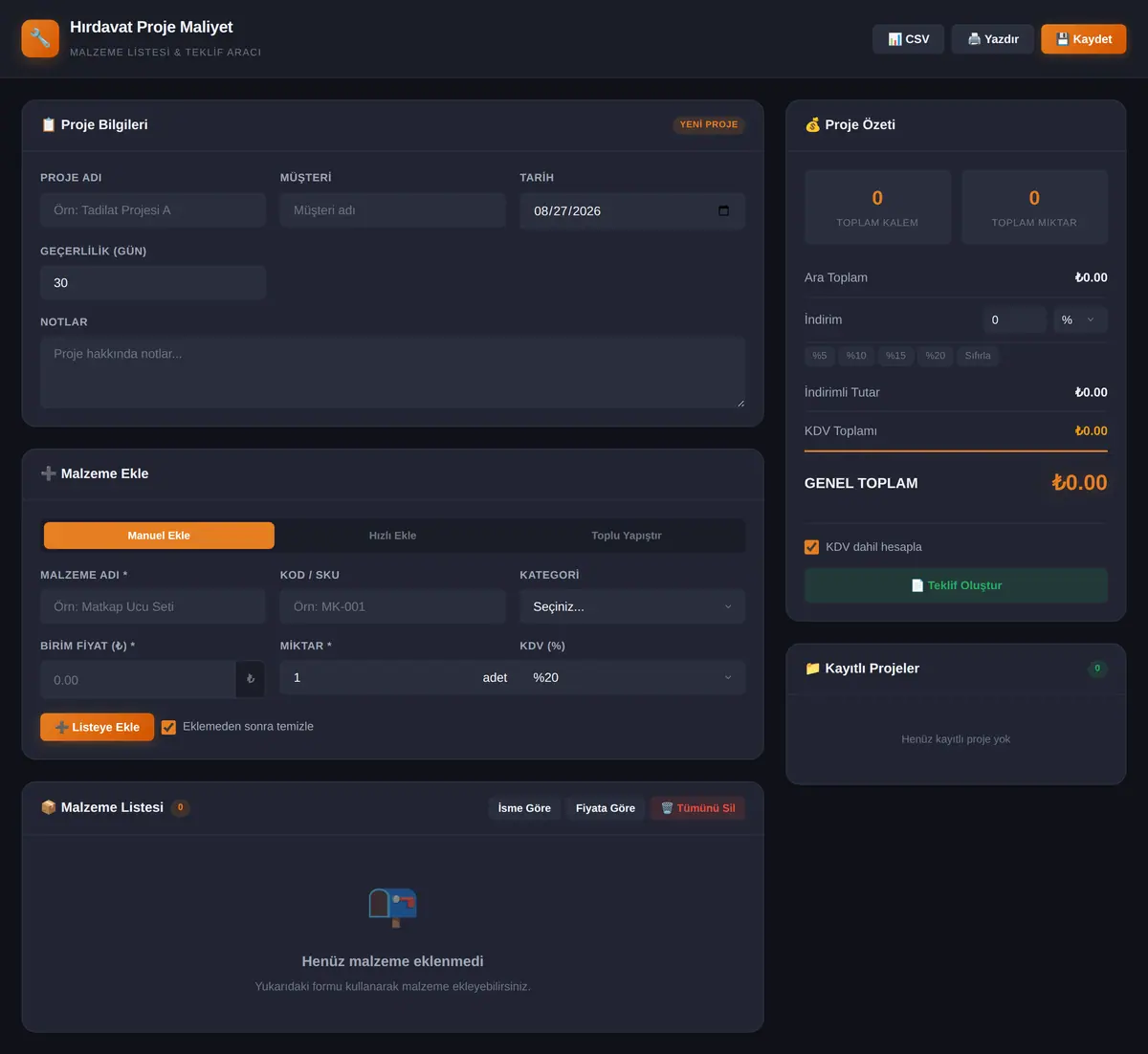Print the project using the Yazdır button

tap(992, 39)
